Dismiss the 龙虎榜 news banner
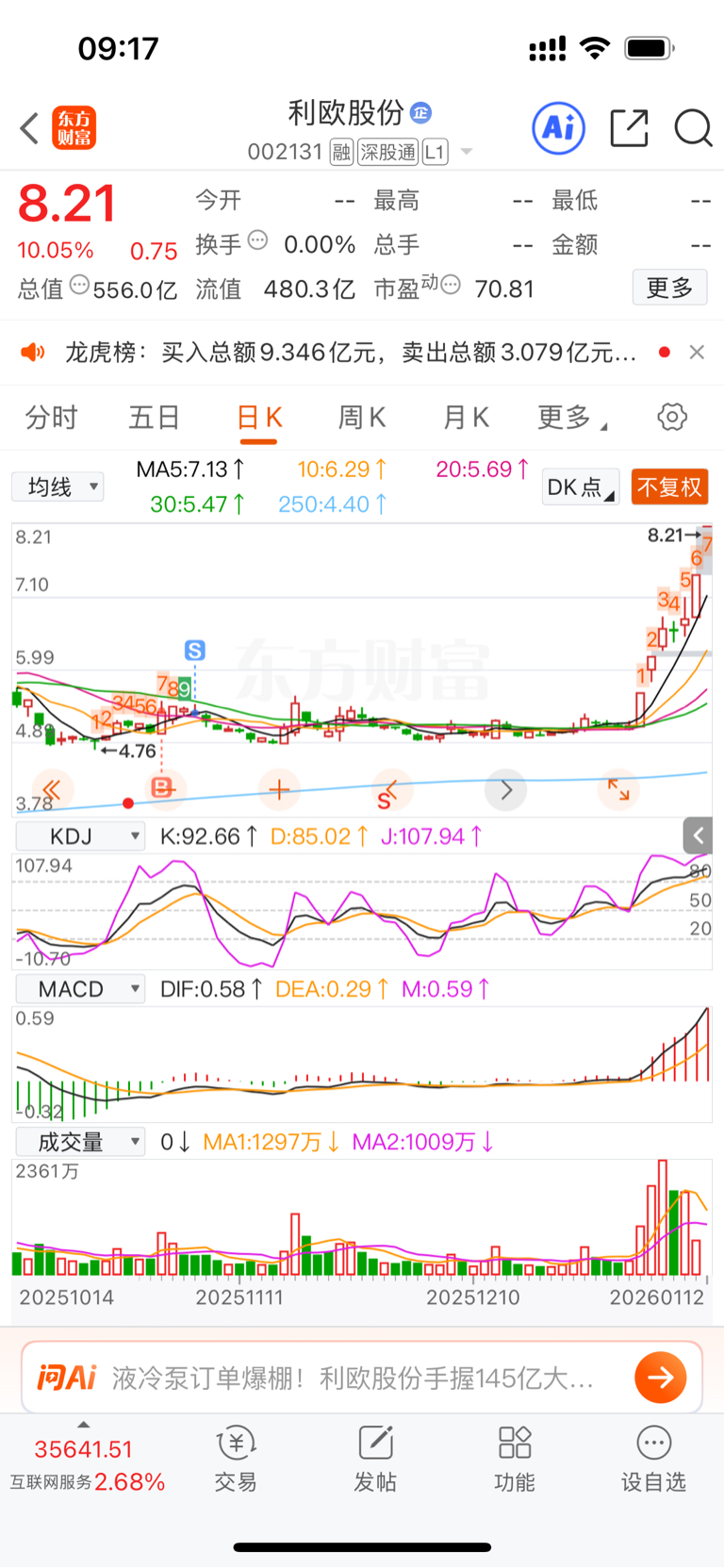Screen dimensions: 724x1568 (x=697, y=352)
